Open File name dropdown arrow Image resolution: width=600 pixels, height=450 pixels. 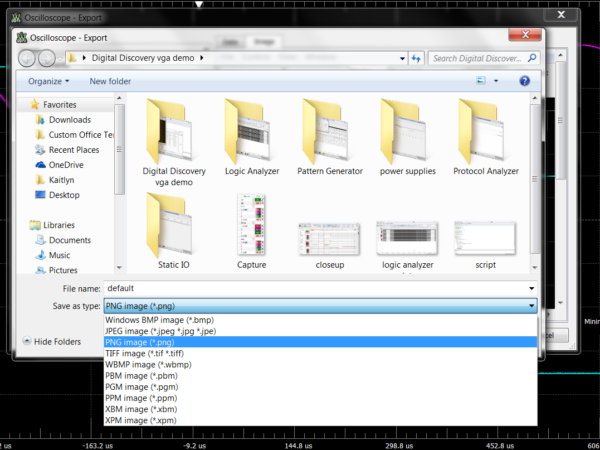[532, 289]
